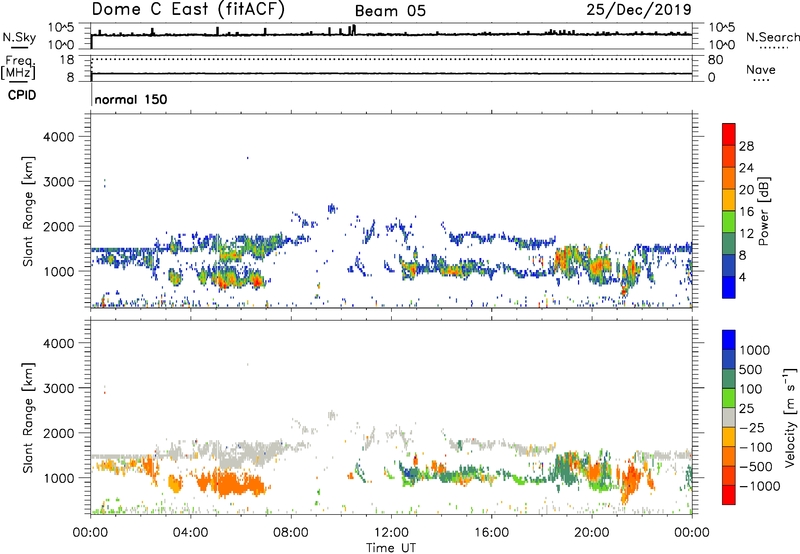The image size is (800, 554).
Task: Pick the yellow Power segment between 16 and 20
Action: 729,200
